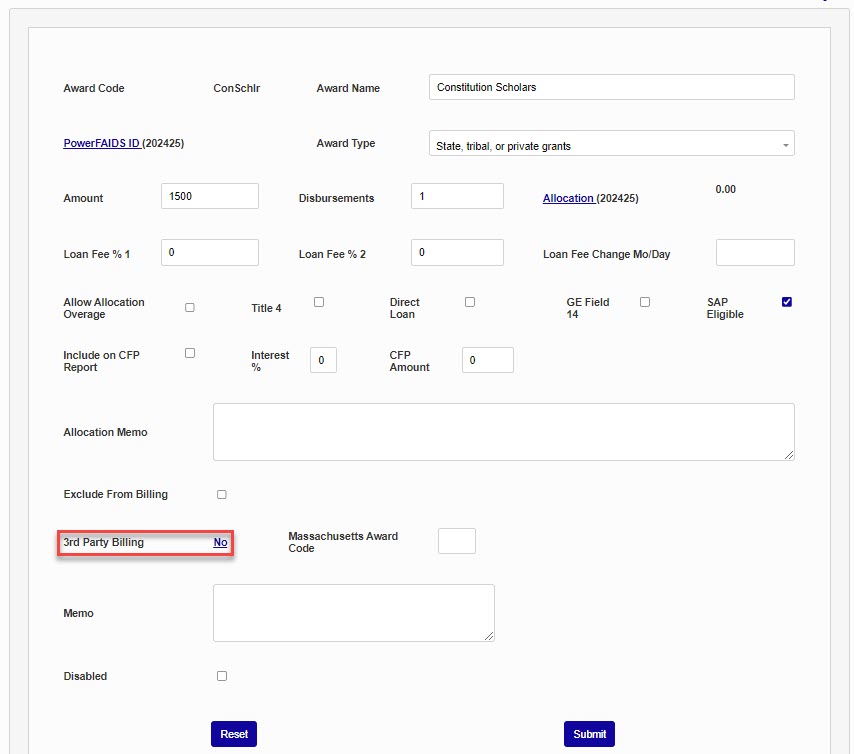
Task: Open the Allocation link
Action: (x=568, y=198)
